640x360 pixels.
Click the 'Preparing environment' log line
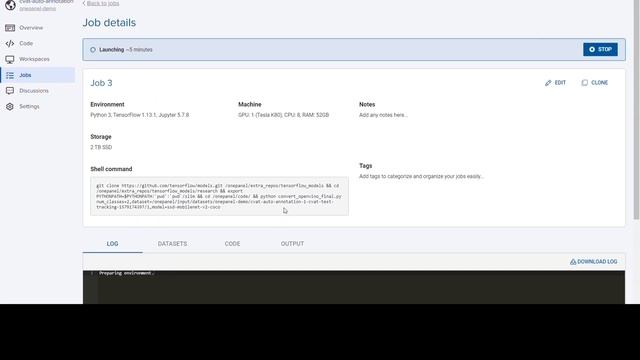point(127,273)
